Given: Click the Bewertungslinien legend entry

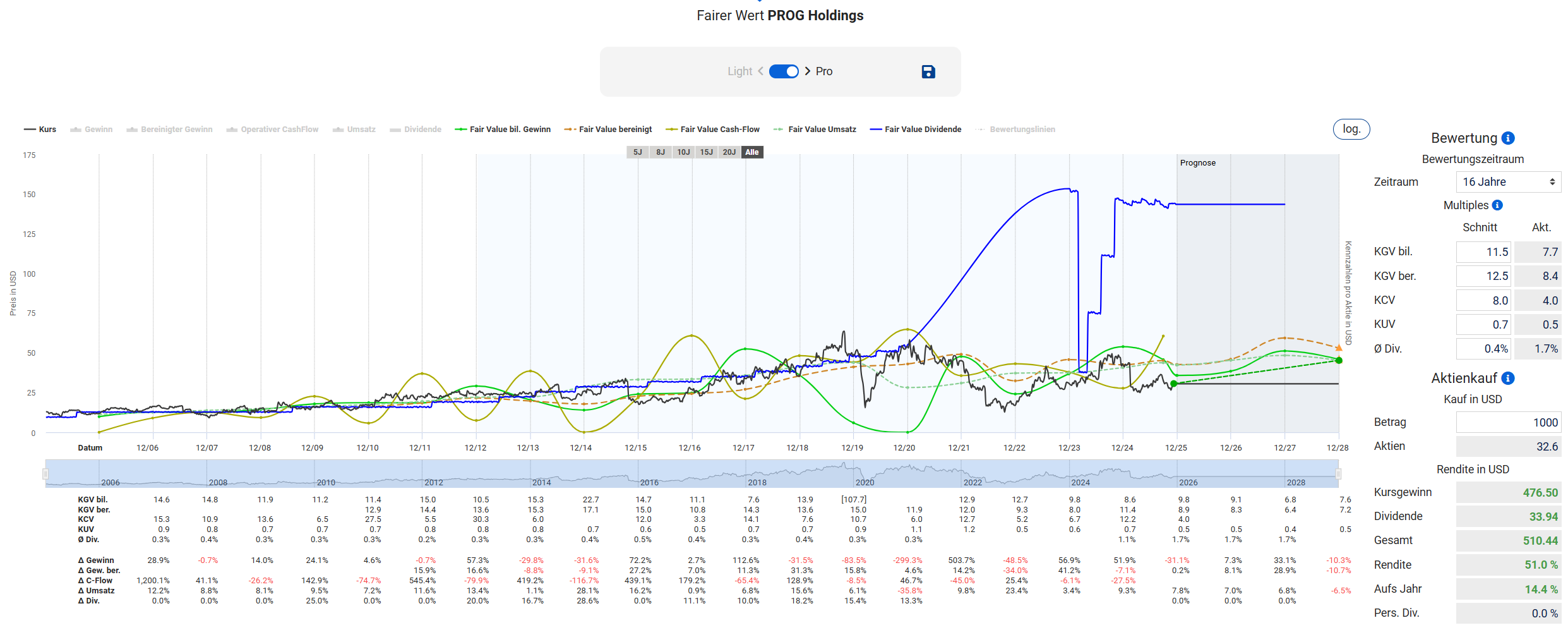Looking at the screenshot, I should tap(1015, 130).
